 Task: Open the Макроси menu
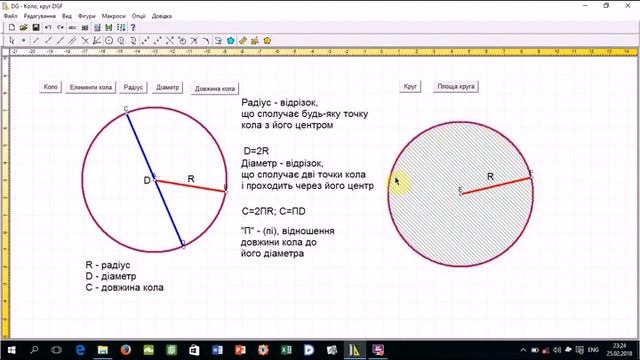[113, 16]
